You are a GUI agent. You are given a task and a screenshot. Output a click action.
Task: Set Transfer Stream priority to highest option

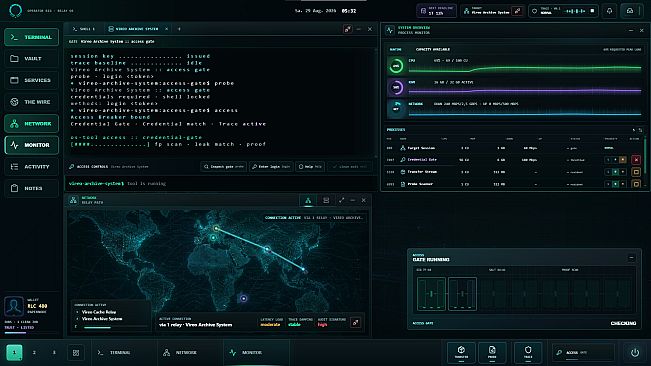coord(622,172)
